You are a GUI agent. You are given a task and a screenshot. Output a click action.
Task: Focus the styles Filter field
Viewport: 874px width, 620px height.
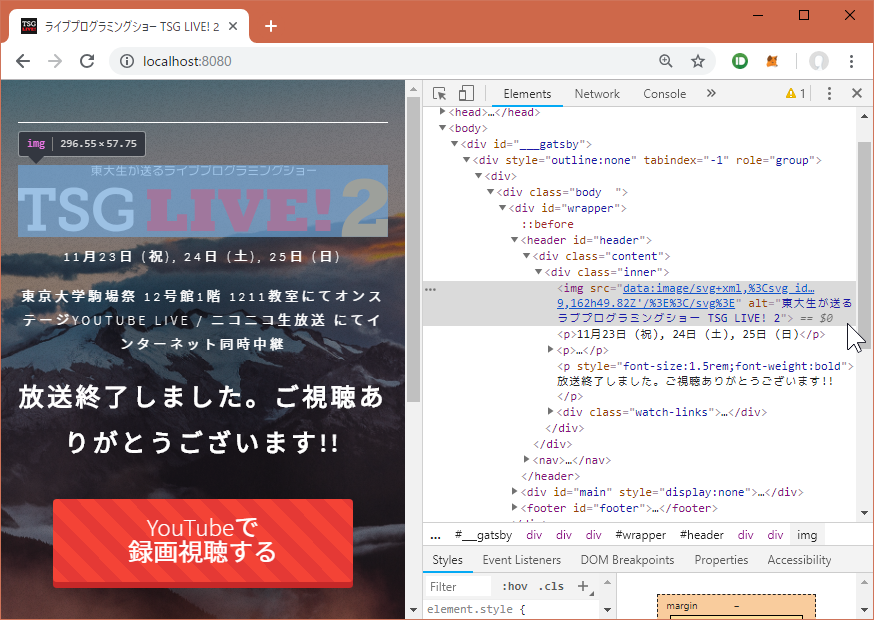click(458, 587)
